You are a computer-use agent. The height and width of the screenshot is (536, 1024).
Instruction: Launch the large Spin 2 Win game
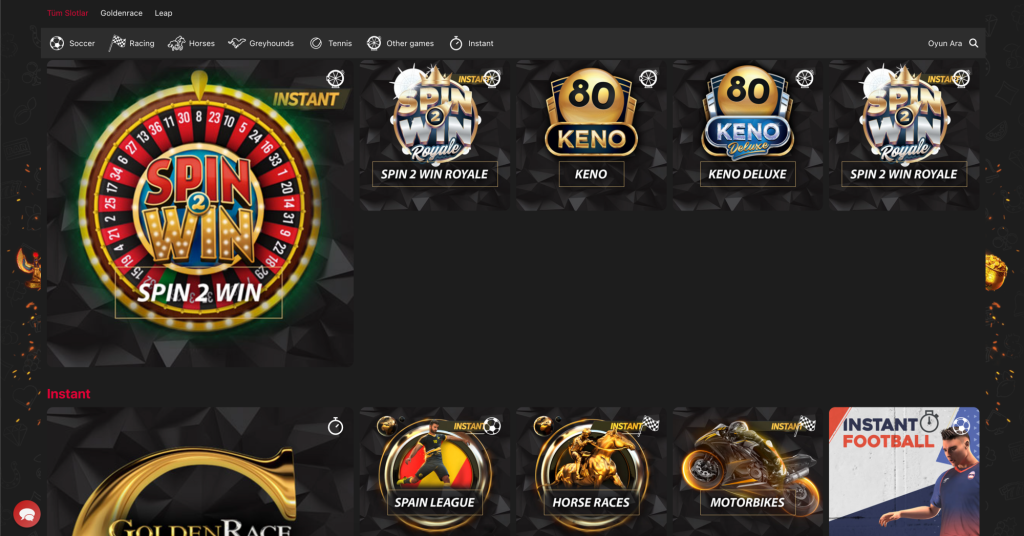click(200, 213)
